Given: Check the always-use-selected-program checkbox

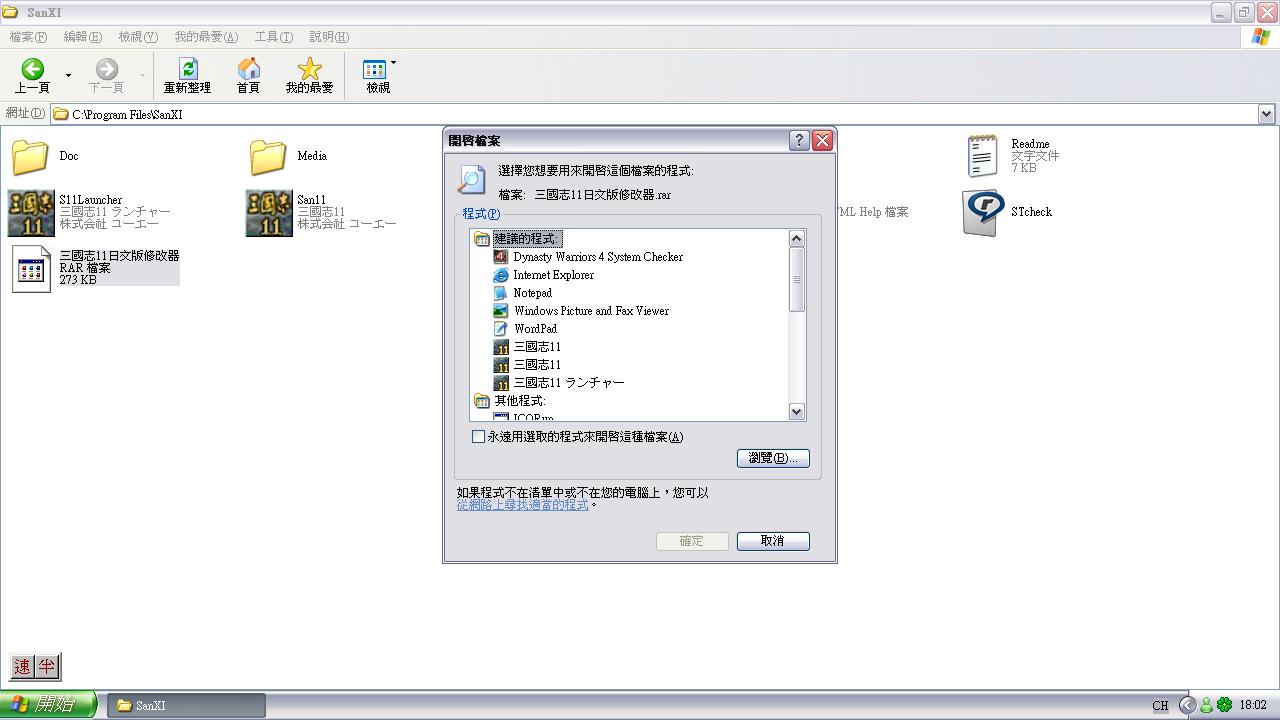Looking at the screenshot, I should (478, 437).
